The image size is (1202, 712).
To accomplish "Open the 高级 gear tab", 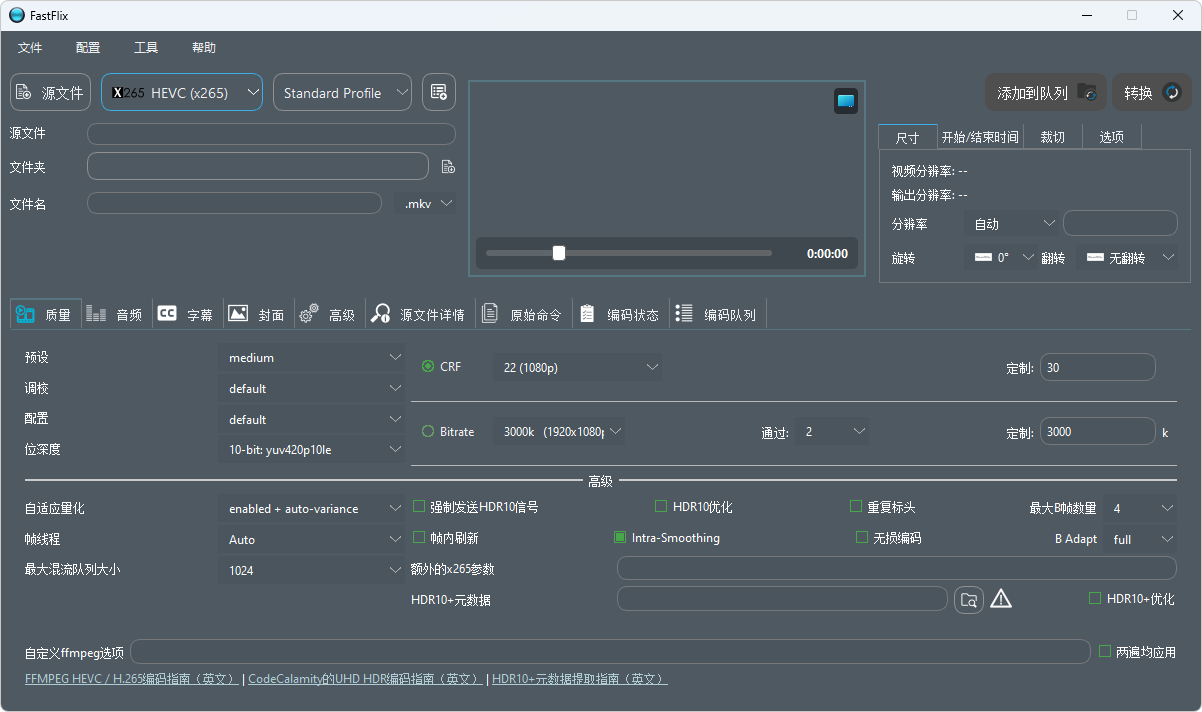I will (x=328, y=315).
